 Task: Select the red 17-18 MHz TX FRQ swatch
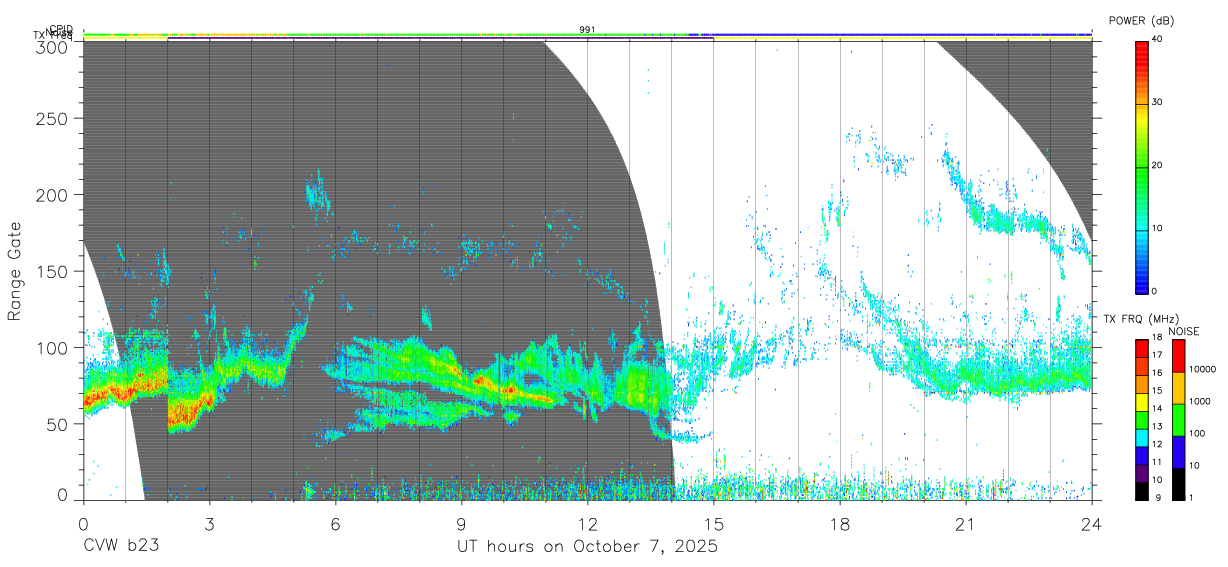tap(1142, 348)
